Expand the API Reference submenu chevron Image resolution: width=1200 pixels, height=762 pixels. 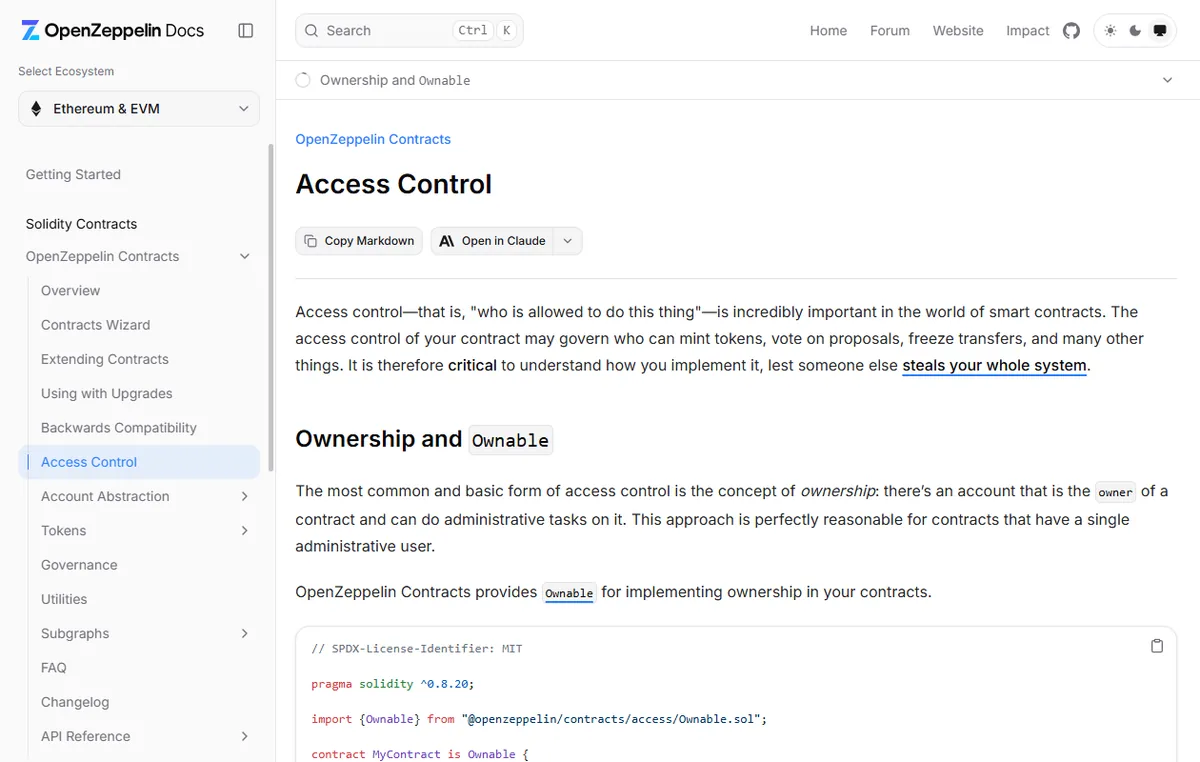click(x=245, y=737)
